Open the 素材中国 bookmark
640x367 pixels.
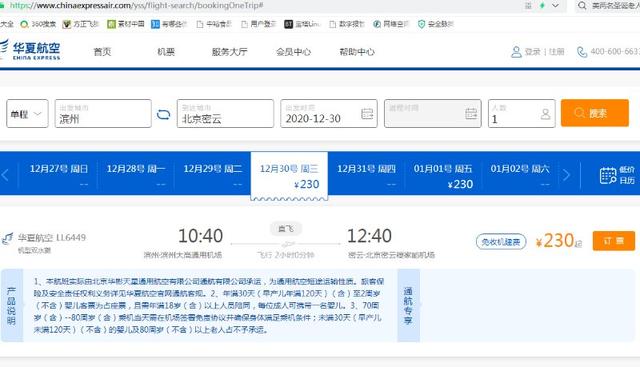pos(126,24)
